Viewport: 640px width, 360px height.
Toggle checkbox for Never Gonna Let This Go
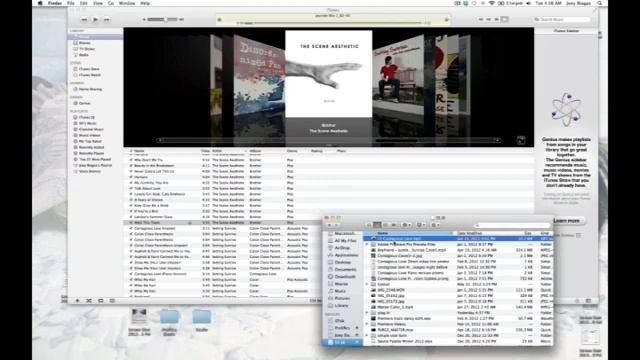(x=131, y=171)
